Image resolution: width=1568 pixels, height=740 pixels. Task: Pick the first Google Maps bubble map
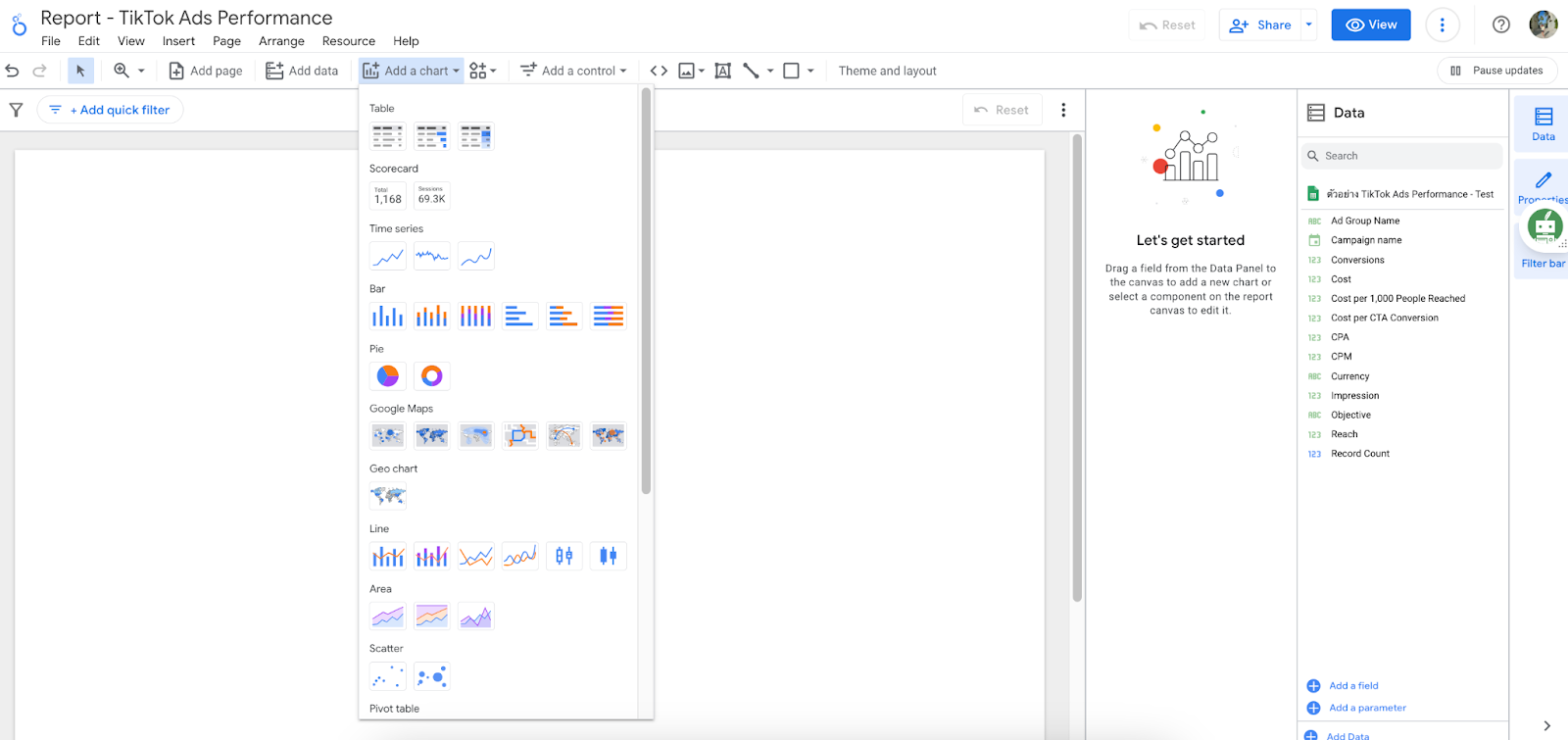coord(388,435)
